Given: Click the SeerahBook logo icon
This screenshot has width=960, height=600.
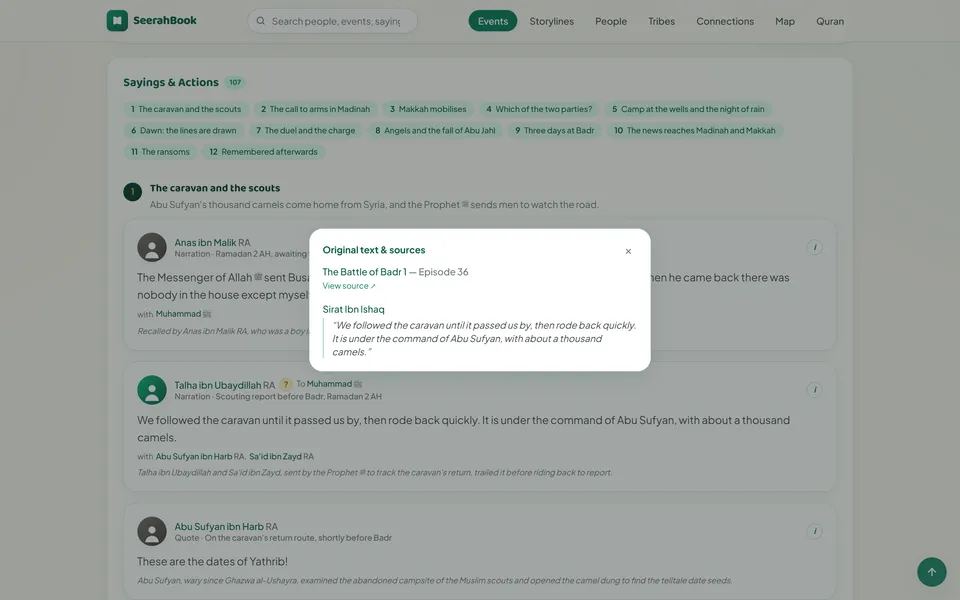Looking at the screenshot, I should pos(117,21).
